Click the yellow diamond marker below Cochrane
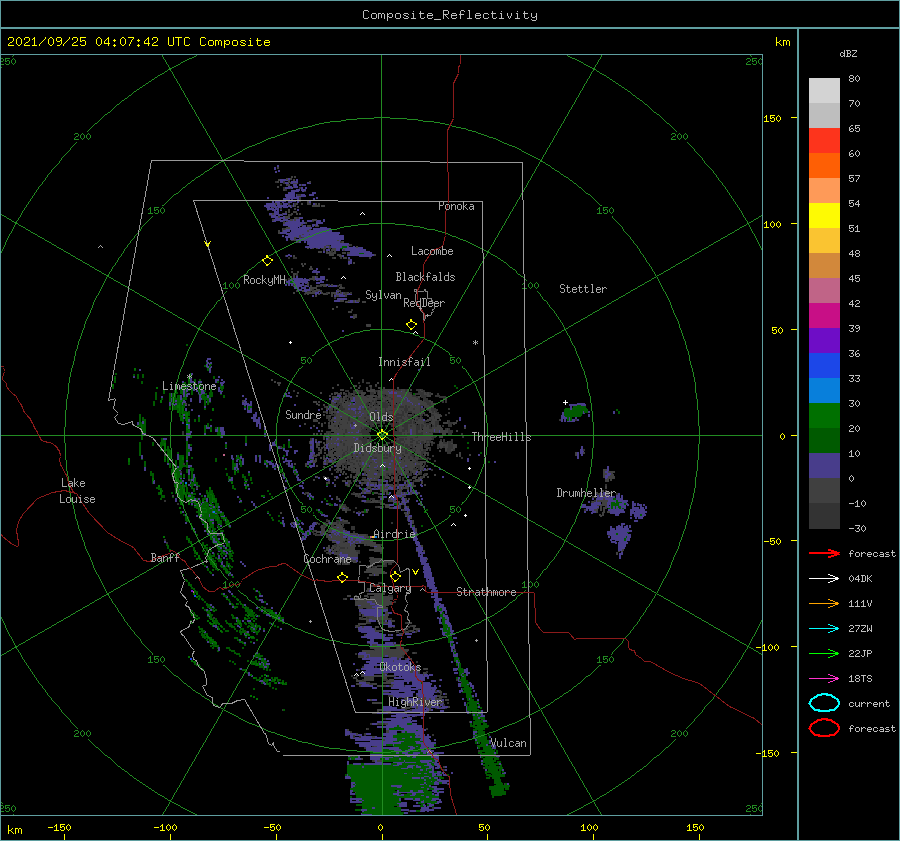 342,578
